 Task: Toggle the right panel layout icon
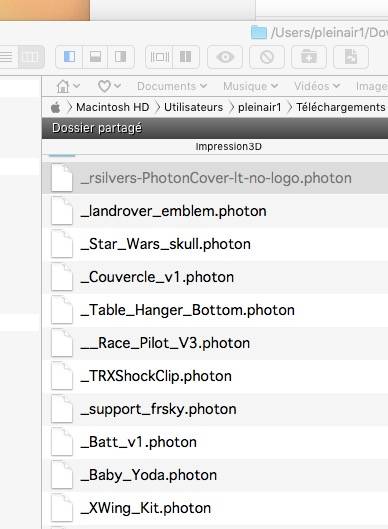pos(120,57)
